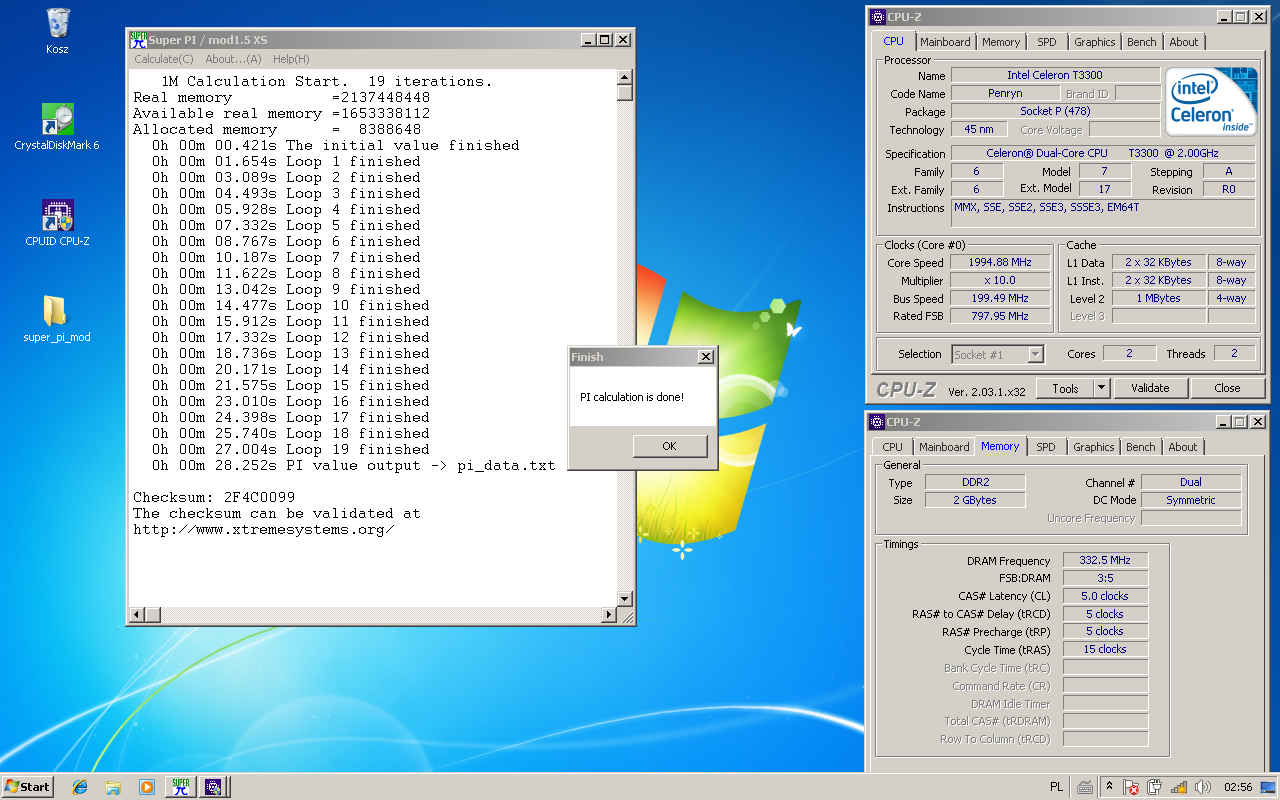Select CPU tab in top CPU-Z

coord(893,41)
